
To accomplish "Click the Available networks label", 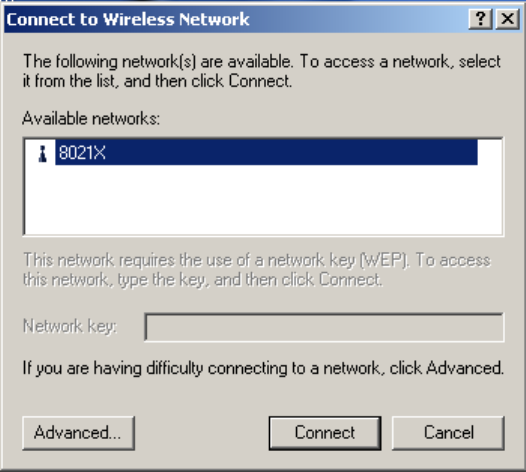I will pyautogui.click(x=91, y=118).
